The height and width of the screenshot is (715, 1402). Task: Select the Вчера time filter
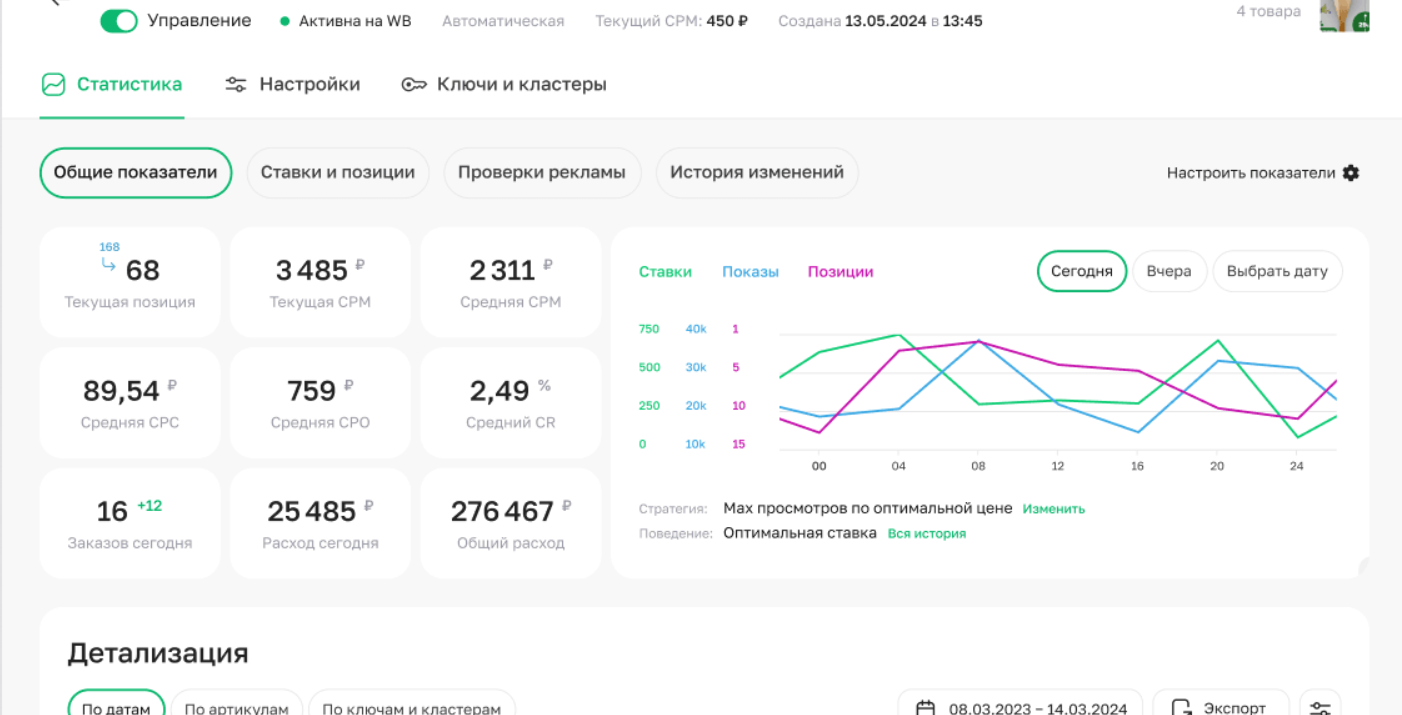(1169, 270)
